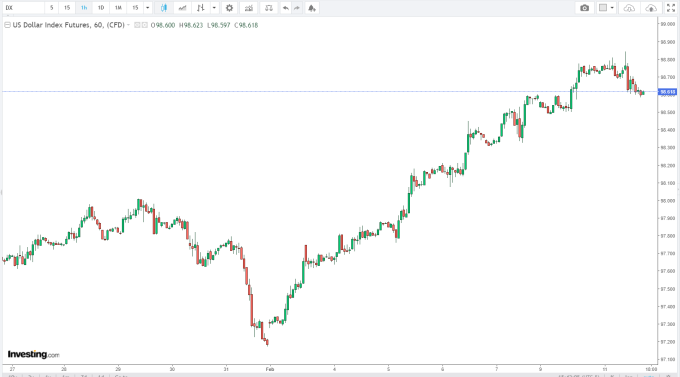
Task: Create an alert with the bell icon
Action: 312,8
